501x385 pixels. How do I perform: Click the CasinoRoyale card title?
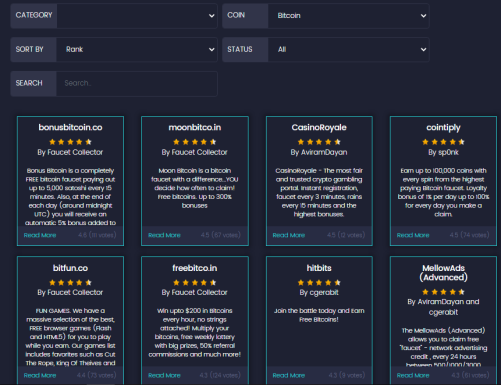319,128
